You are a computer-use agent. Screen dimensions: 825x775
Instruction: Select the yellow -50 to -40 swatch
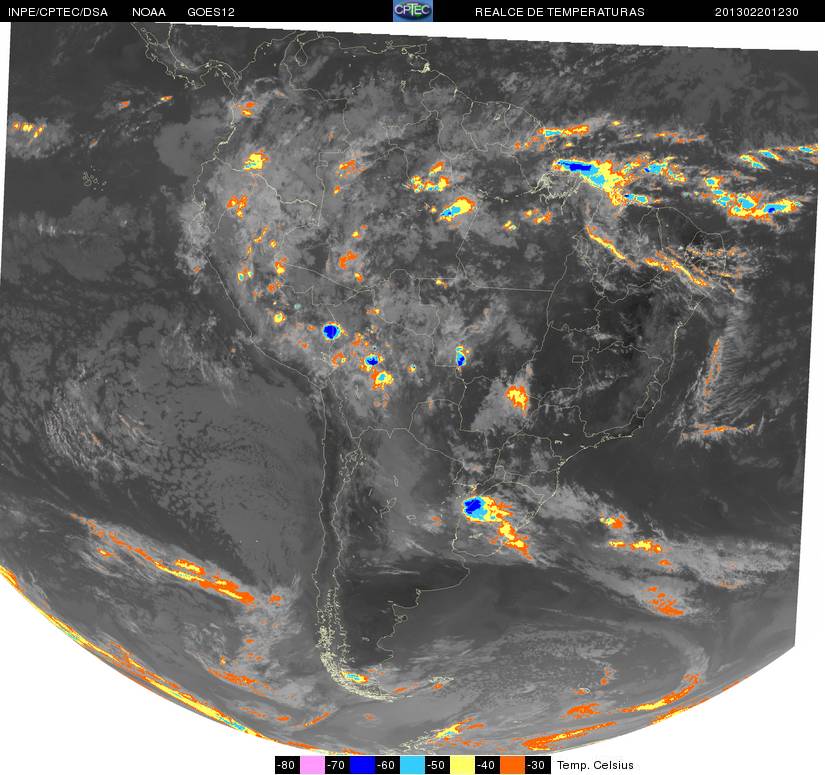pyautogui.click(x=462, y=764)
